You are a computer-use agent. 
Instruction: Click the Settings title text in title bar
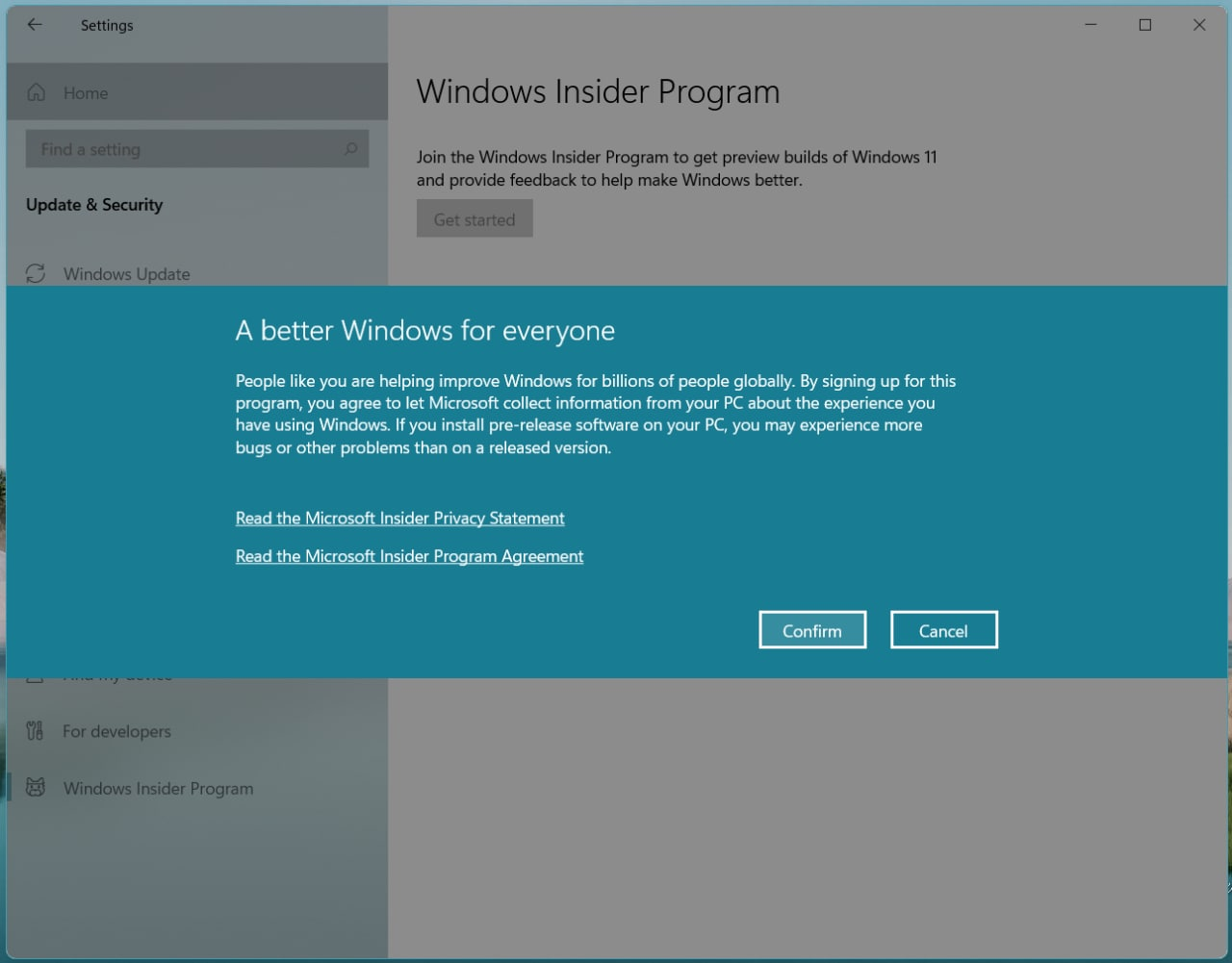click(107, 26)
